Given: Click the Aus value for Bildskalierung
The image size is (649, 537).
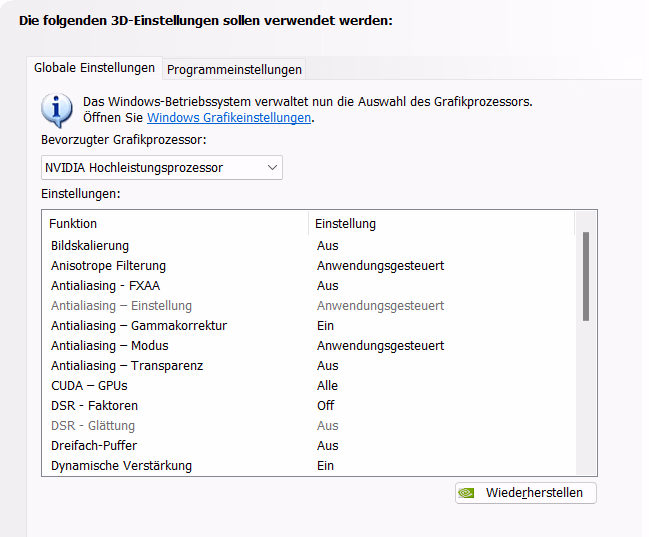Looking at the screenshot, I should [x=328, y=246].
